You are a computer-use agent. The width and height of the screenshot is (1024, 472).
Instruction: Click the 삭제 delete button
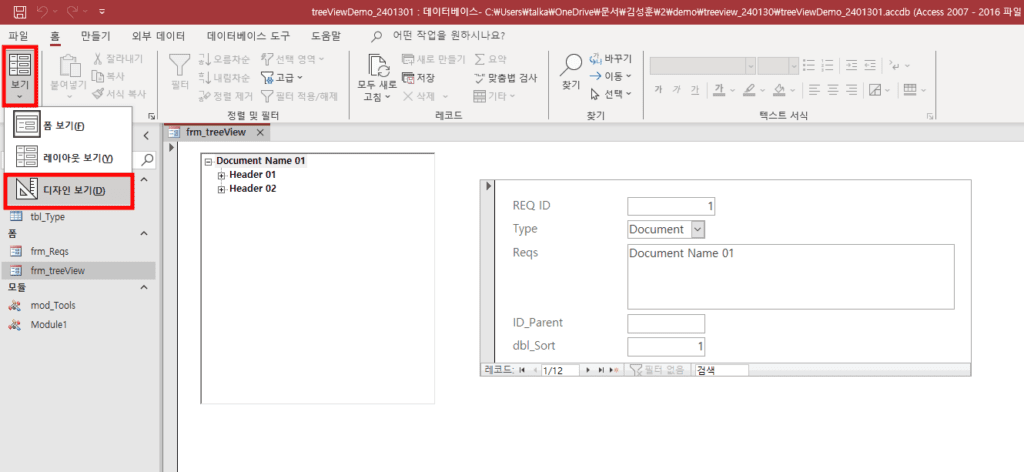tap(423, 96)
